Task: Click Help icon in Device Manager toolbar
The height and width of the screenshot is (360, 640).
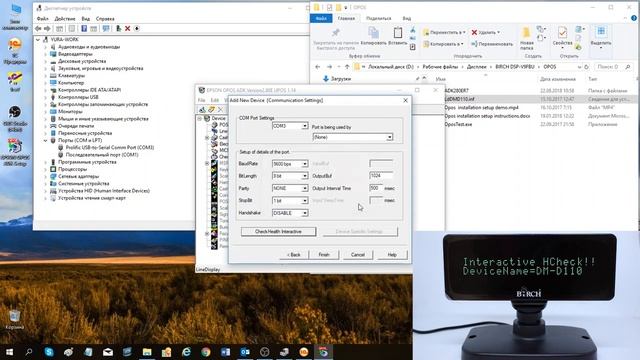Action: (84, 29)
